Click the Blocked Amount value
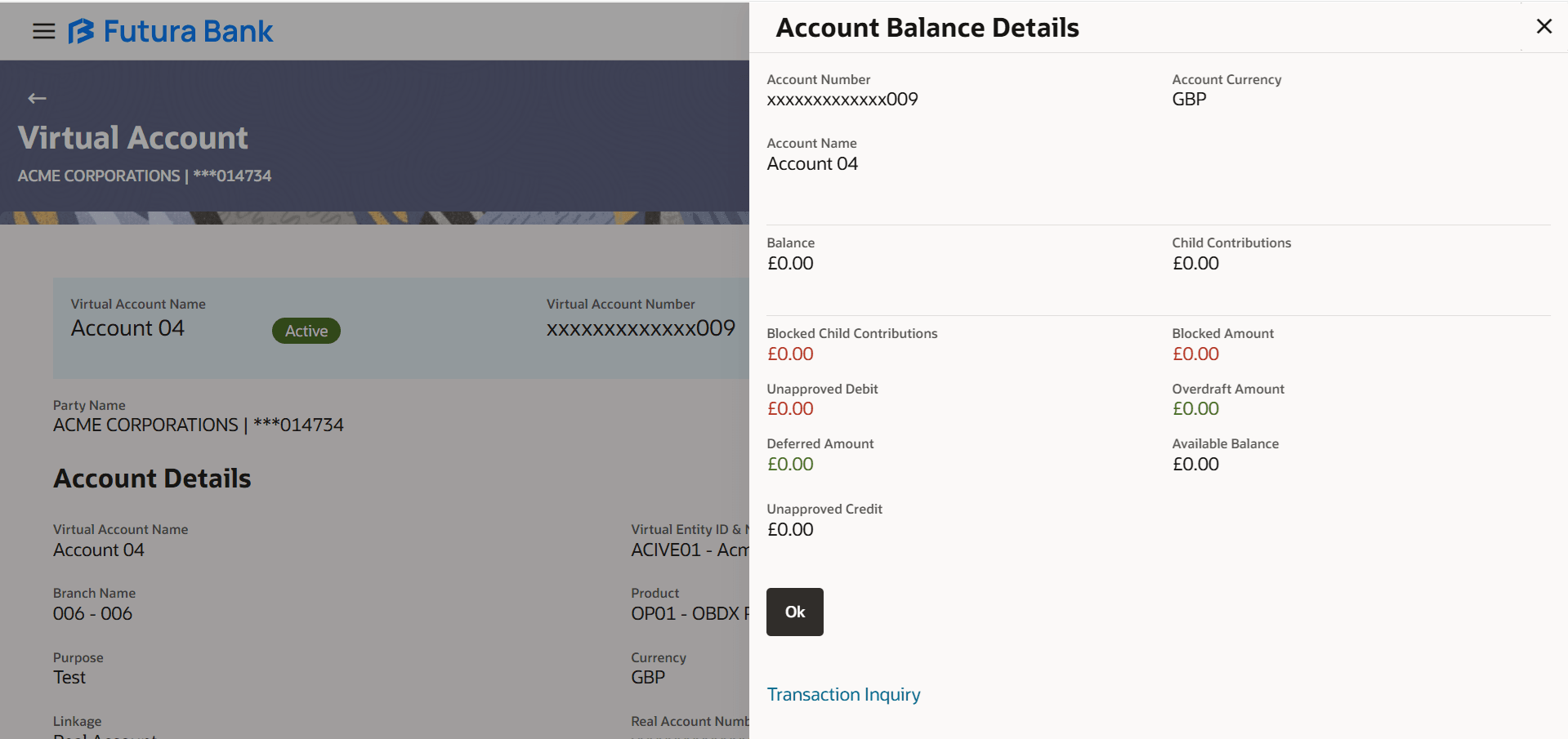 point(1195,354)
